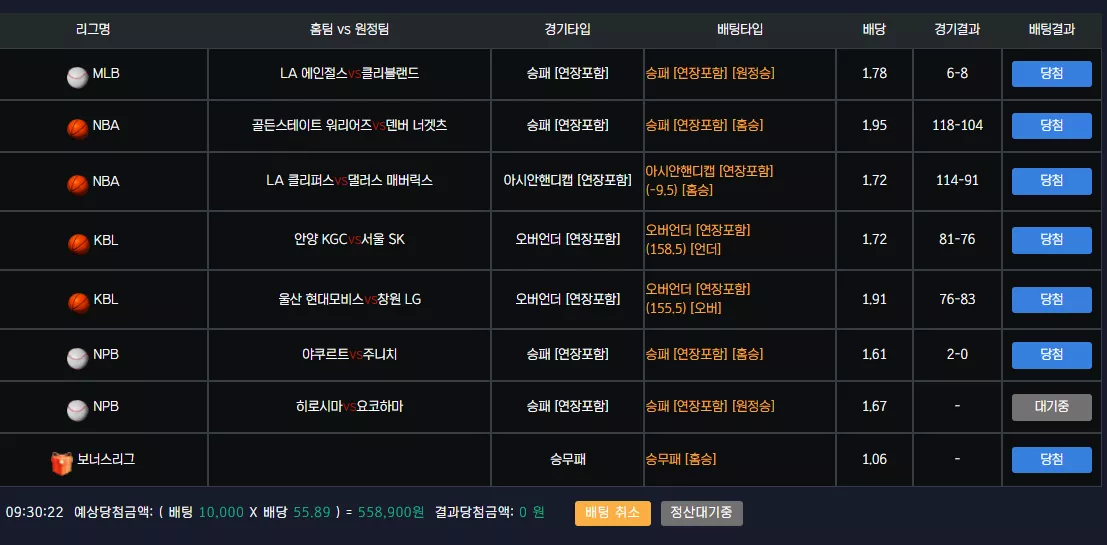Click the 배팅 취소 button

click(612, 513)
